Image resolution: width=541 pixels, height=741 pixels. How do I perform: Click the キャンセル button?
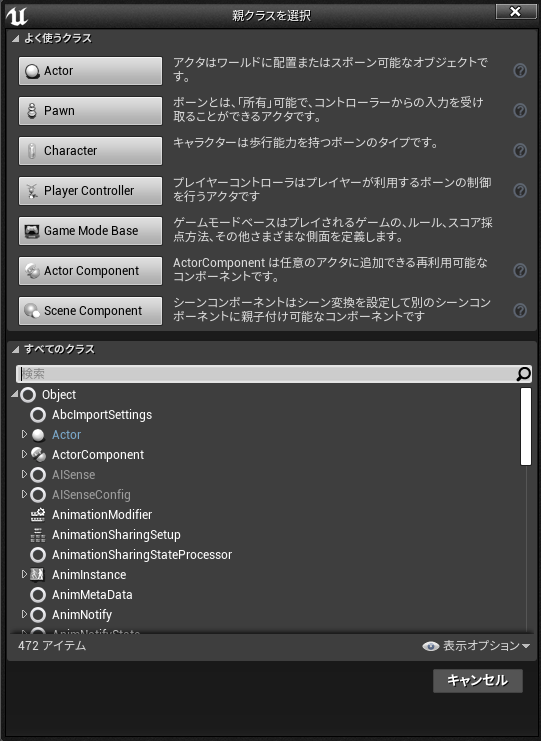(x=478, y=681)
